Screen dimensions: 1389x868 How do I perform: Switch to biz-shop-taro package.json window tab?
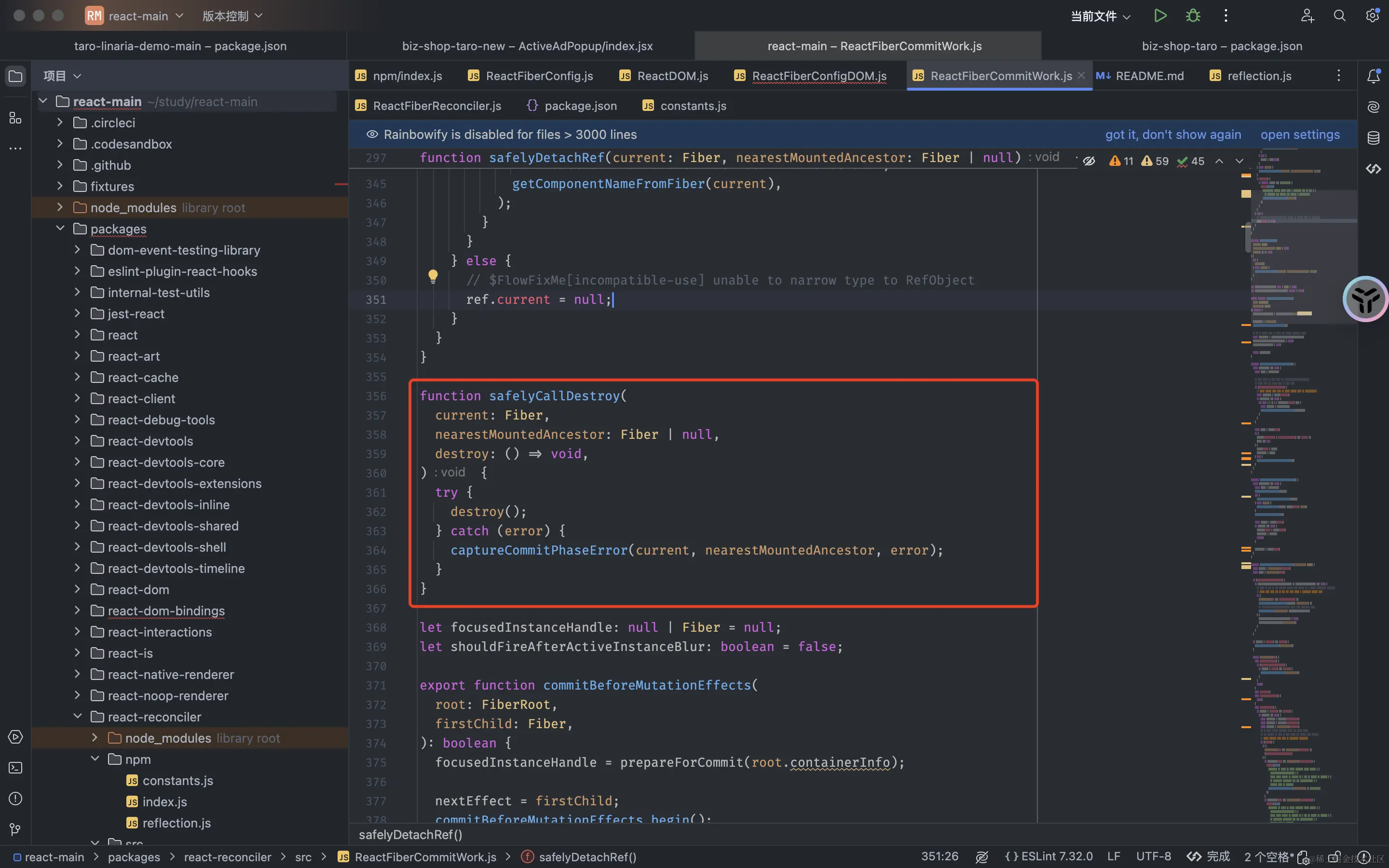[1221, 46]
